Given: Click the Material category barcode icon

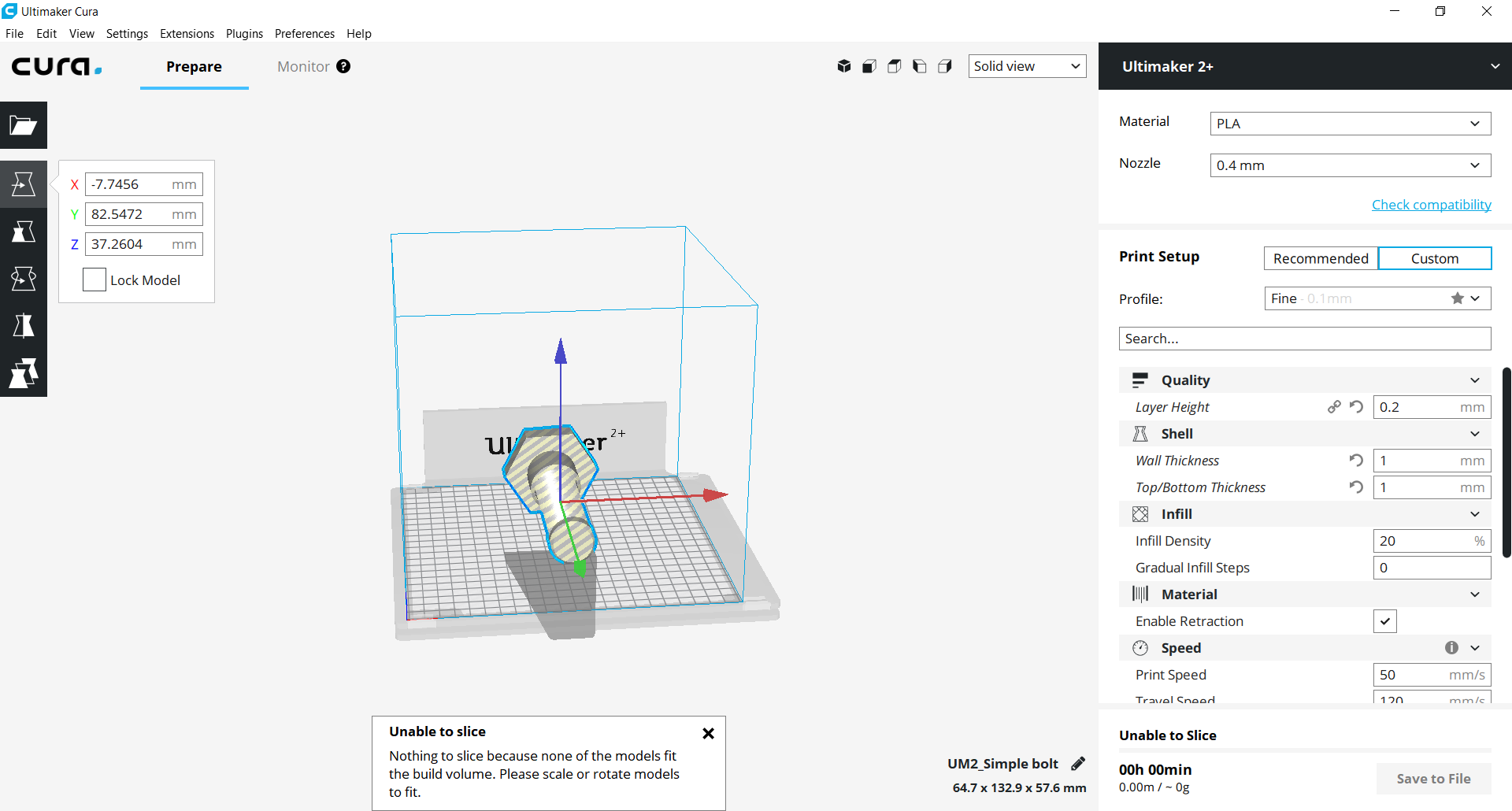Looking at the screenshot, I should click(1140, 594).
